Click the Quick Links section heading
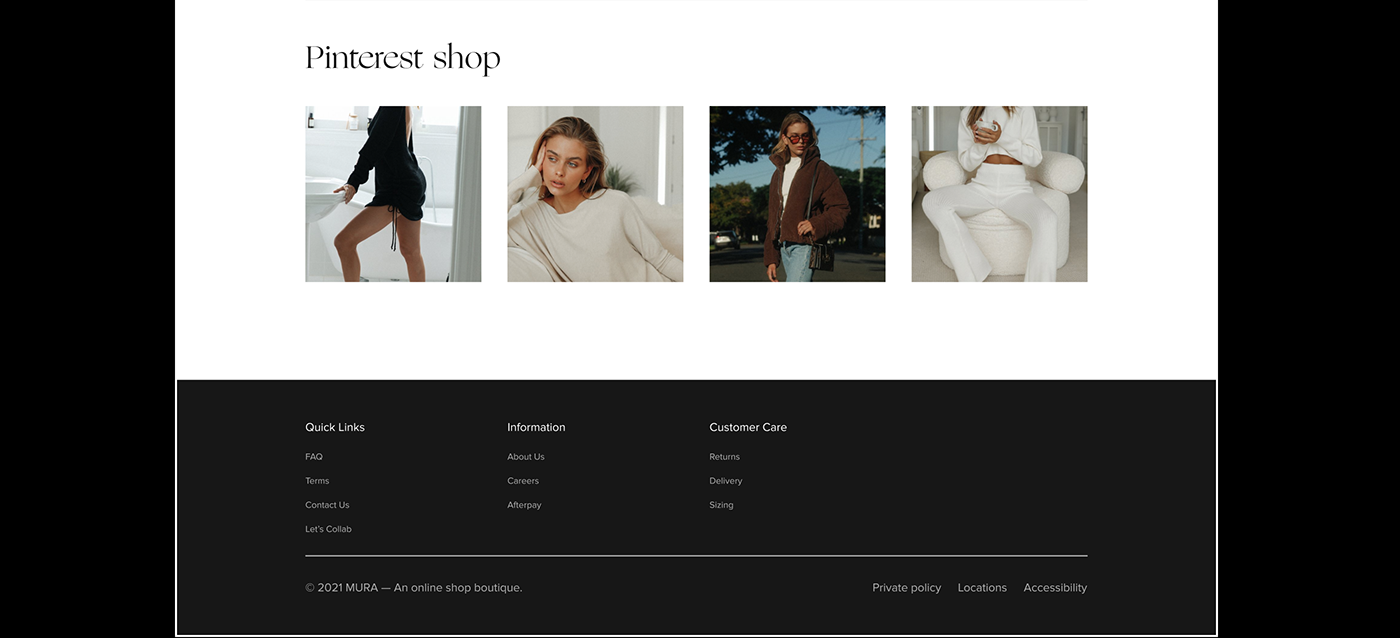Screen dimensions: 1400x638 (x=335, y=427)
